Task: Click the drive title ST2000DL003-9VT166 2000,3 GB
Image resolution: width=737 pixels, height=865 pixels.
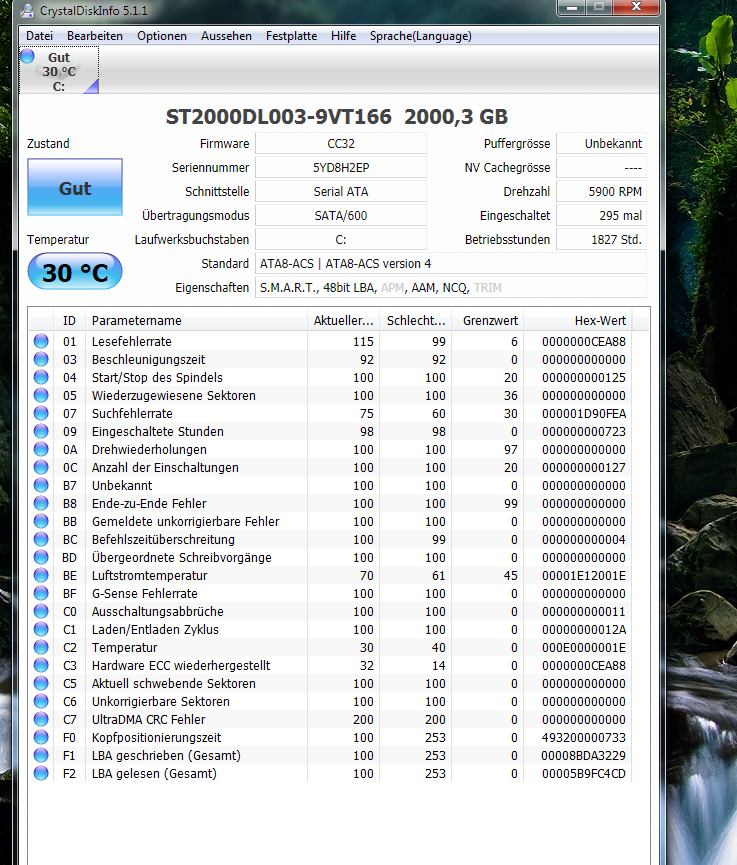Action: [x=337, y=116]
